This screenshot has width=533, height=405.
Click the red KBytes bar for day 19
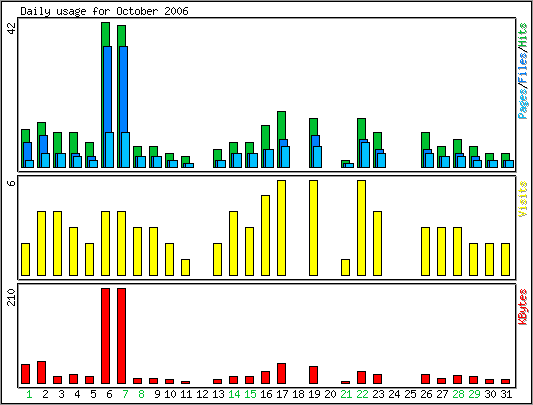(313, 375)
